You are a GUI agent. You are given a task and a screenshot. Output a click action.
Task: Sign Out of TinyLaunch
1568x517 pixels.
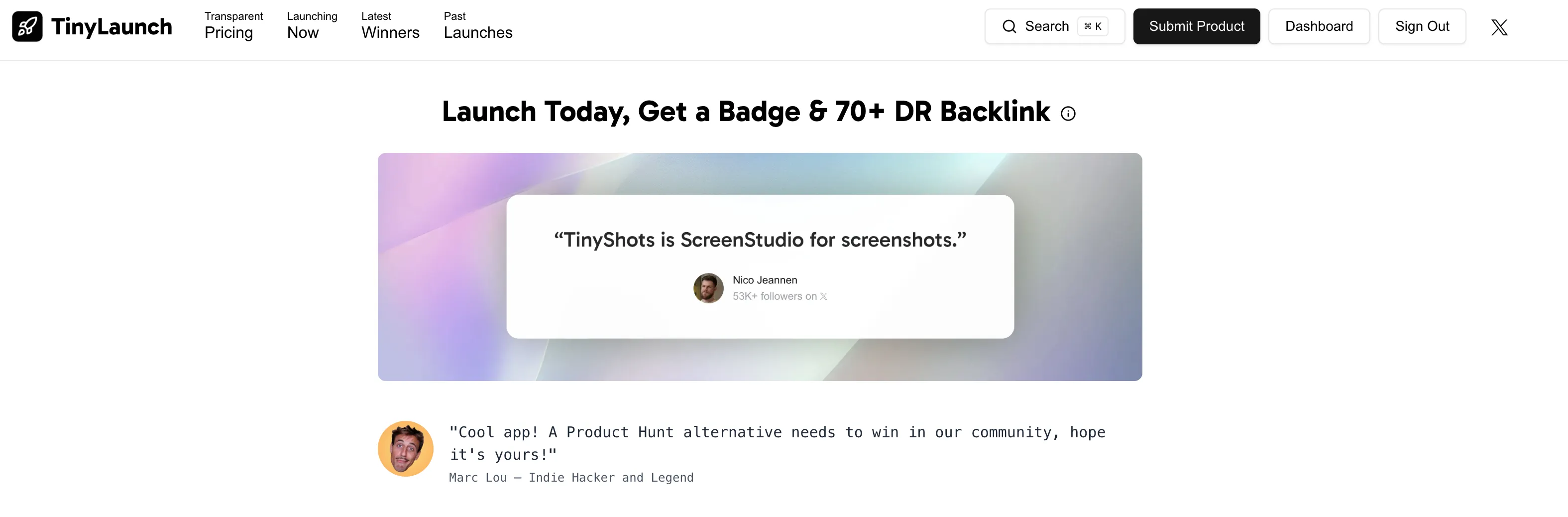(1422, 26)
